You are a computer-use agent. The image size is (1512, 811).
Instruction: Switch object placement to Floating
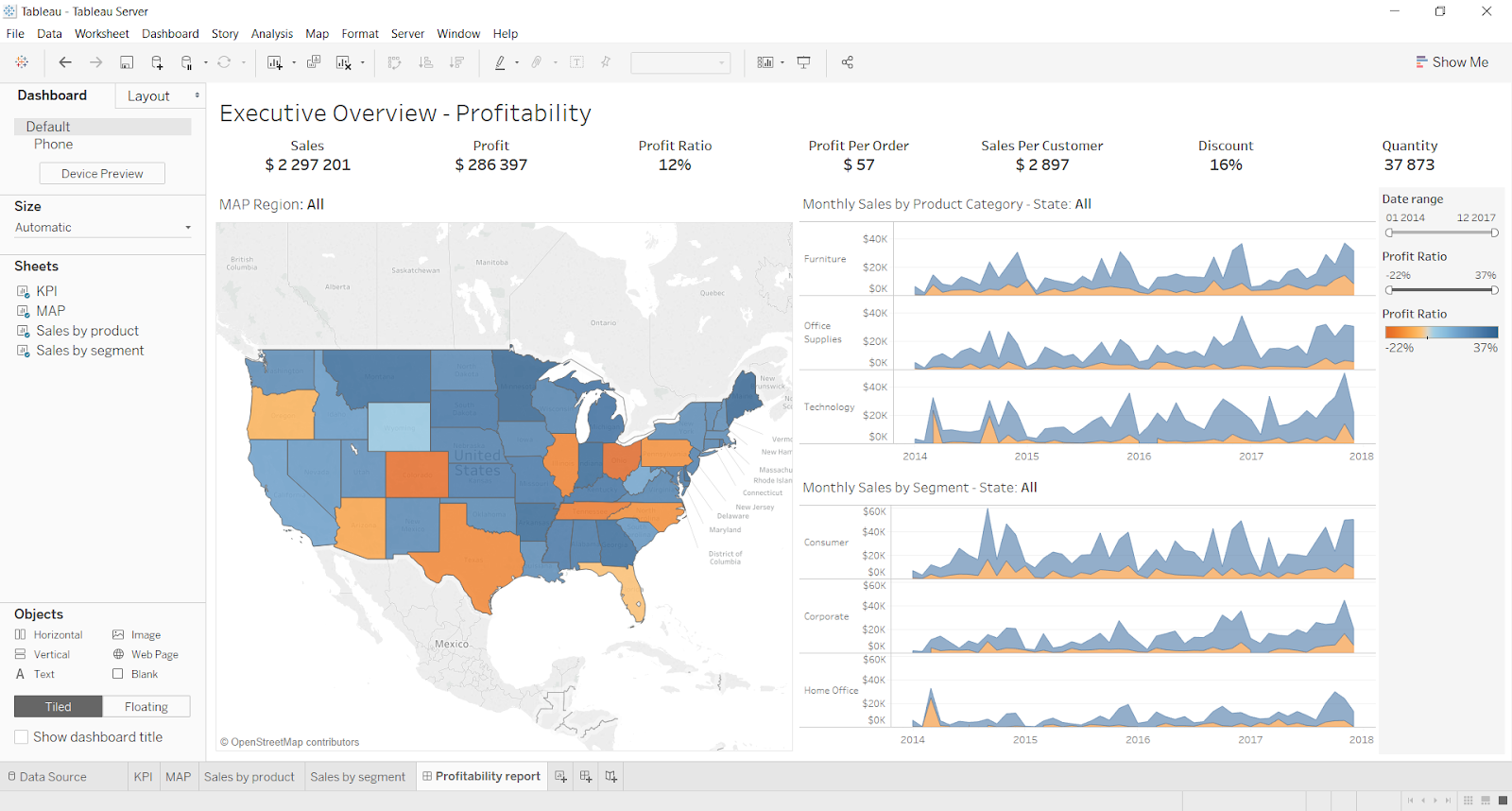(x=146, y=707)
